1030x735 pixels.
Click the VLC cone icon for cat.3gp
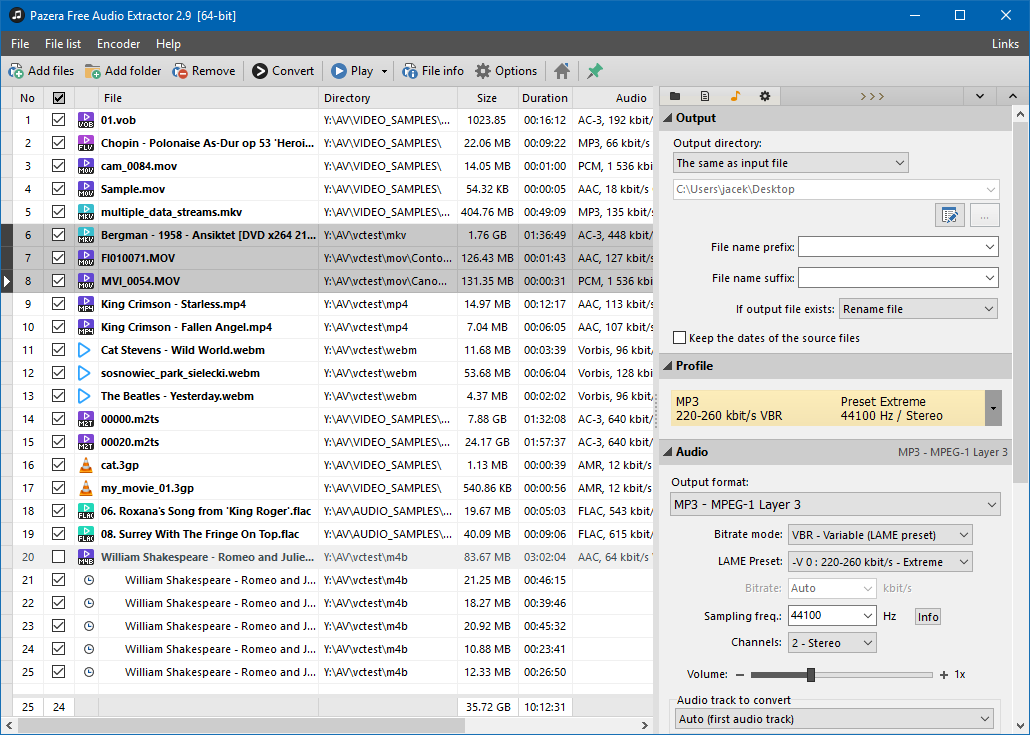click(86, 465)
